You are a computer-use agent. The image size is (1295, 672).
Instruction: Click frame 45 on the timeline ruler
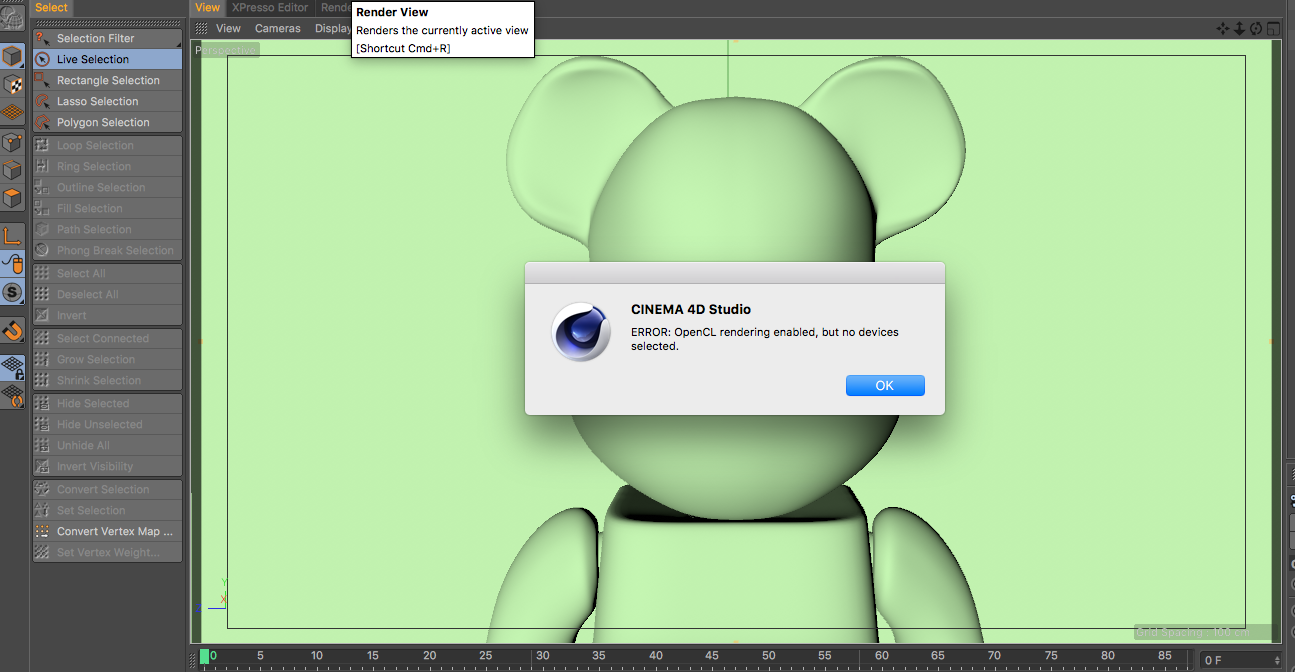click(712, 657)
